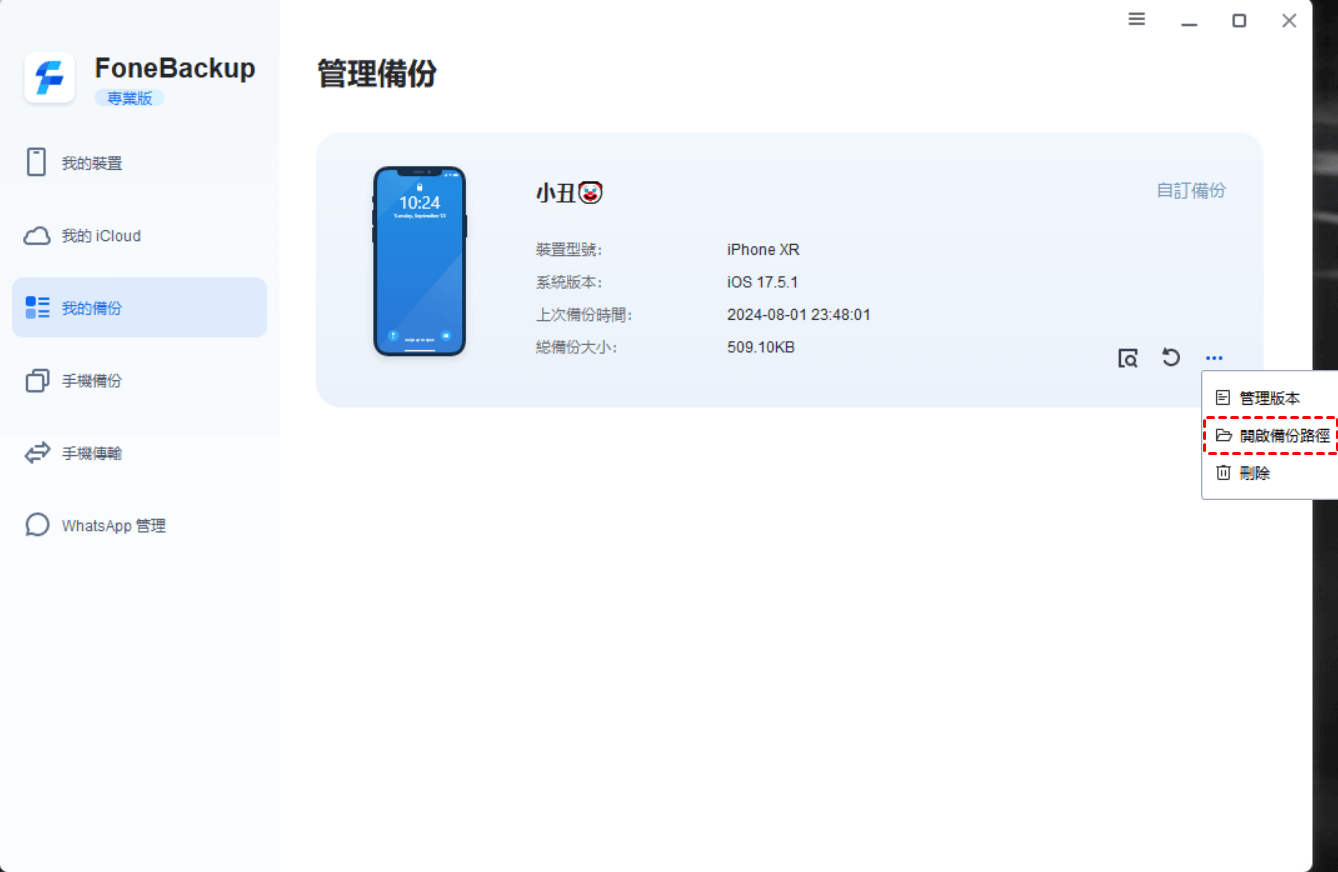Click the 上次備份時間 label

click(x=584, y=315)
